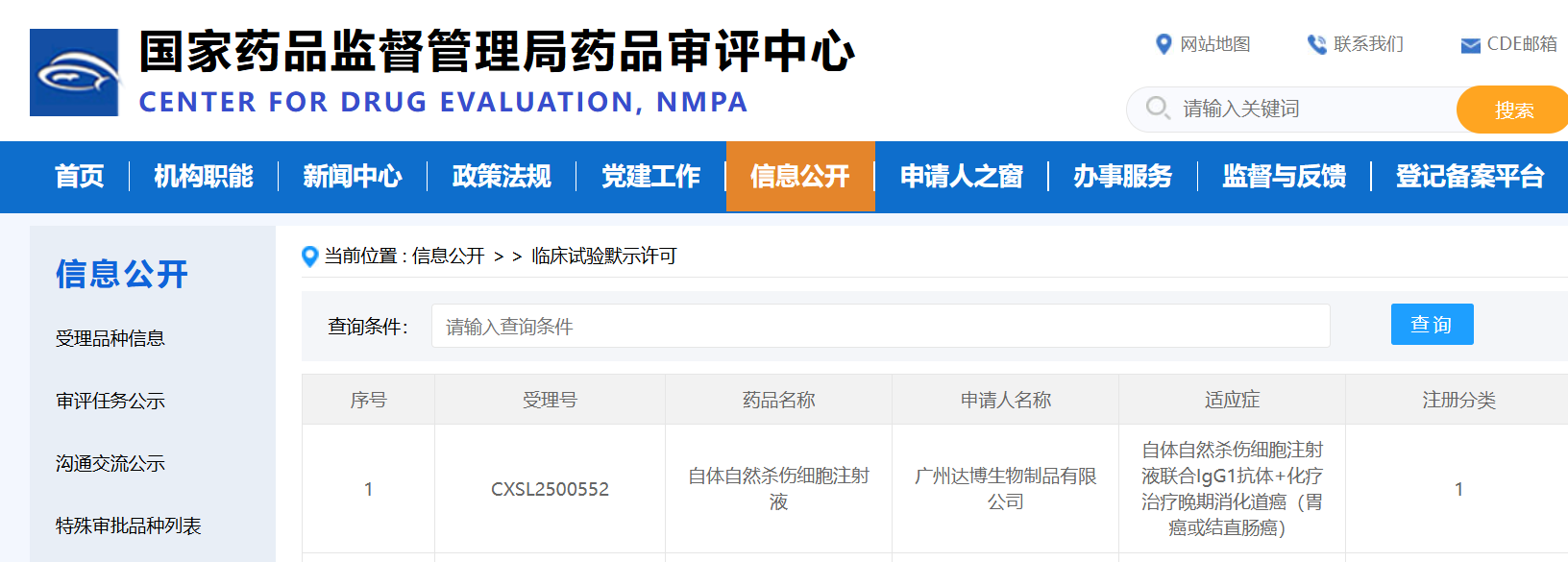Image resolution: width=1568 pixels, height=562 pixels.
Task: Focus the 查询条件 input field
Action: point(879,327)
